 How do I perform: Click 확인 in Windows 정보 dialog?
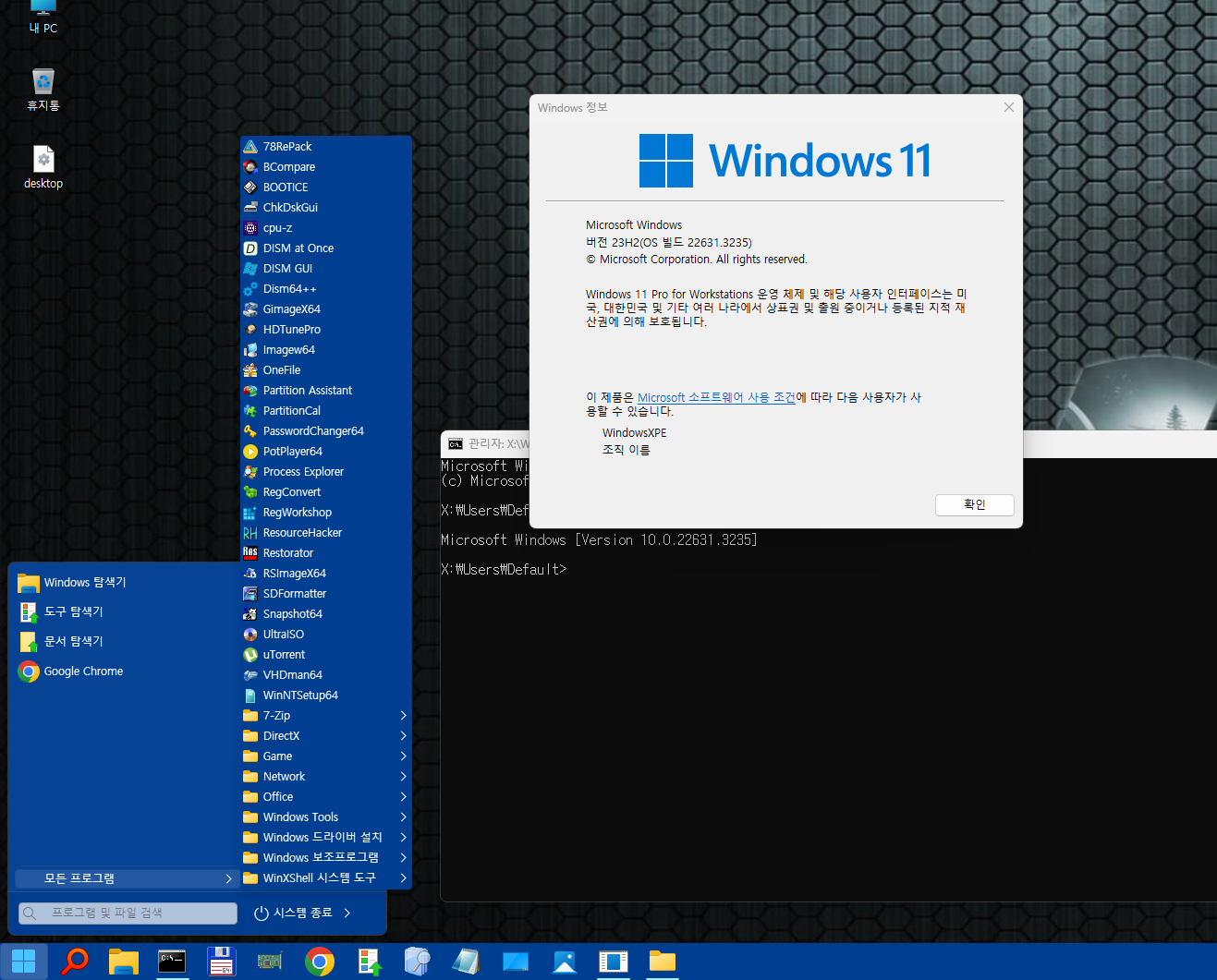click(x=975, y=504)
